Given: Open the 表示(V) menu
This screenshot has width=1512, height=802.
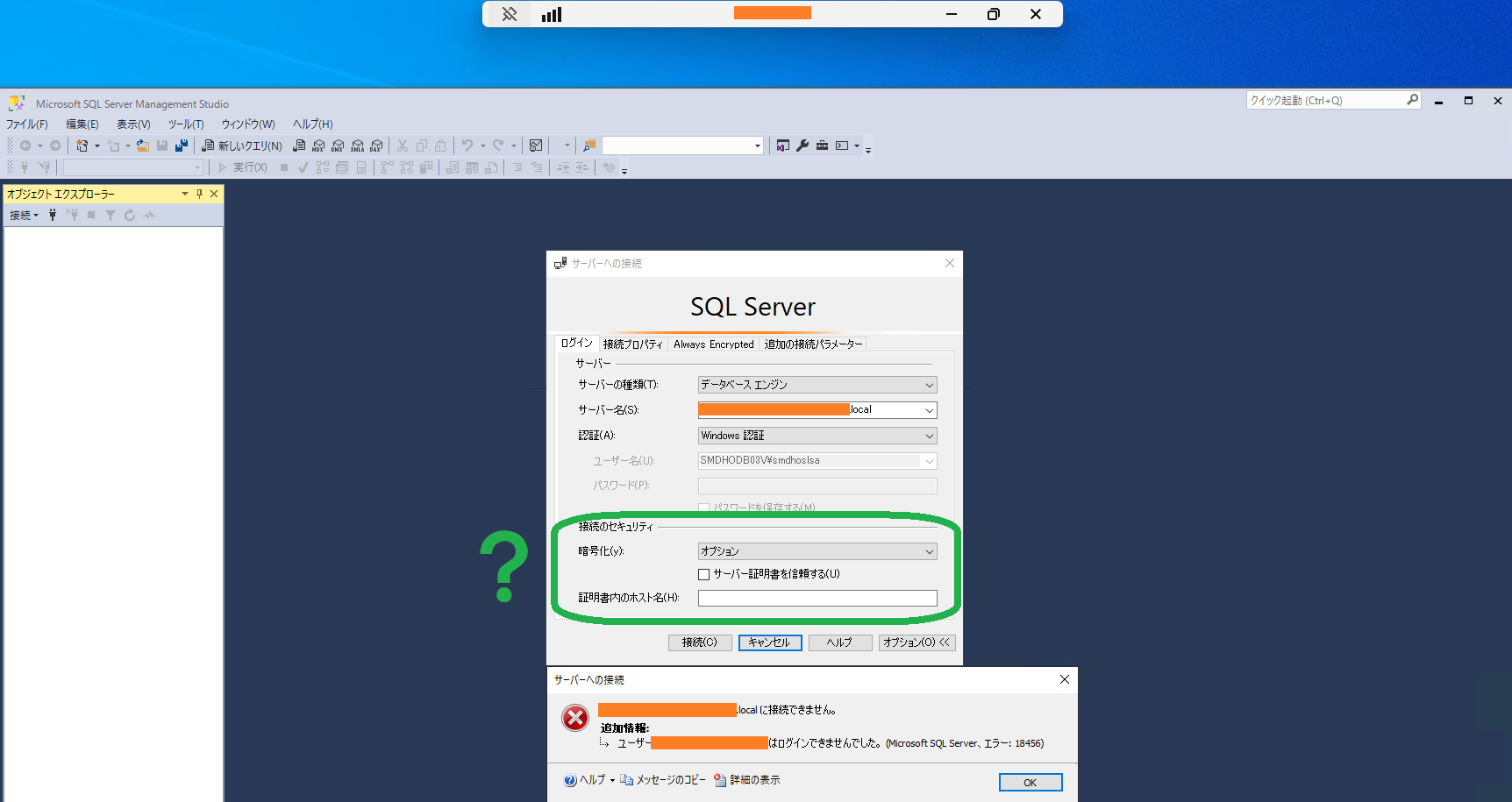Looking at the screenshot, I should 133,124.
